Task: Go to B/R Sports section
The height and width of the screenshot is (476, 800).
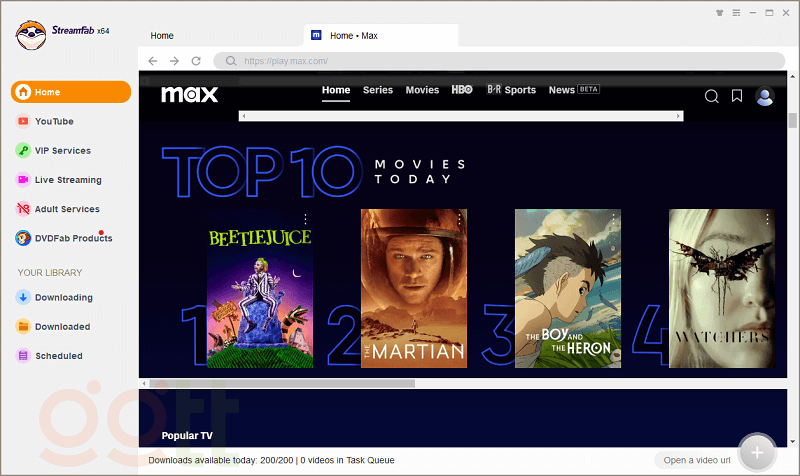Action: 511,90
